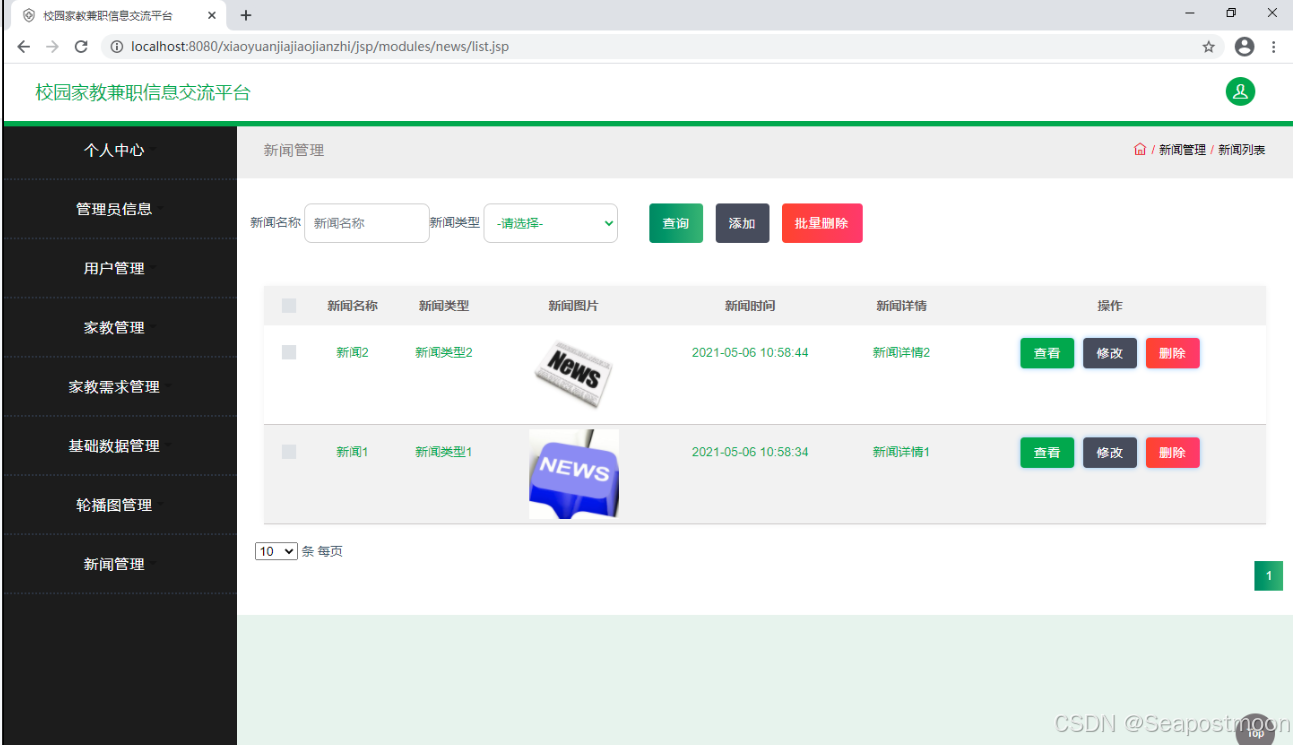The height and width of the screenshot is (745, 1294).
Task: Open the per-page count dropdown showing 10
Action: [x=276, y=551]
